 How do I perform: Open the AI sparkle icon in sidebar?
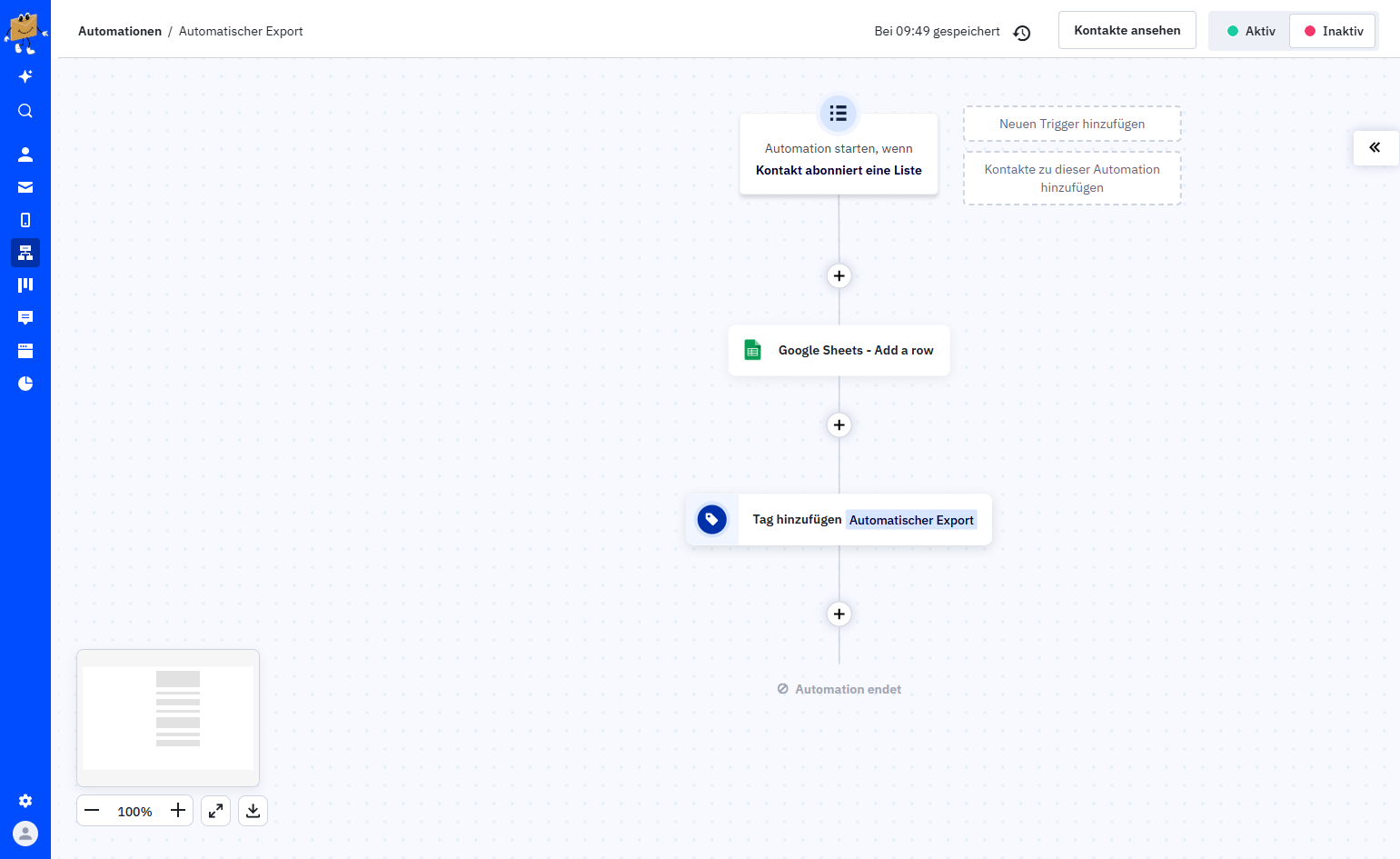click(x=25, y=76)
